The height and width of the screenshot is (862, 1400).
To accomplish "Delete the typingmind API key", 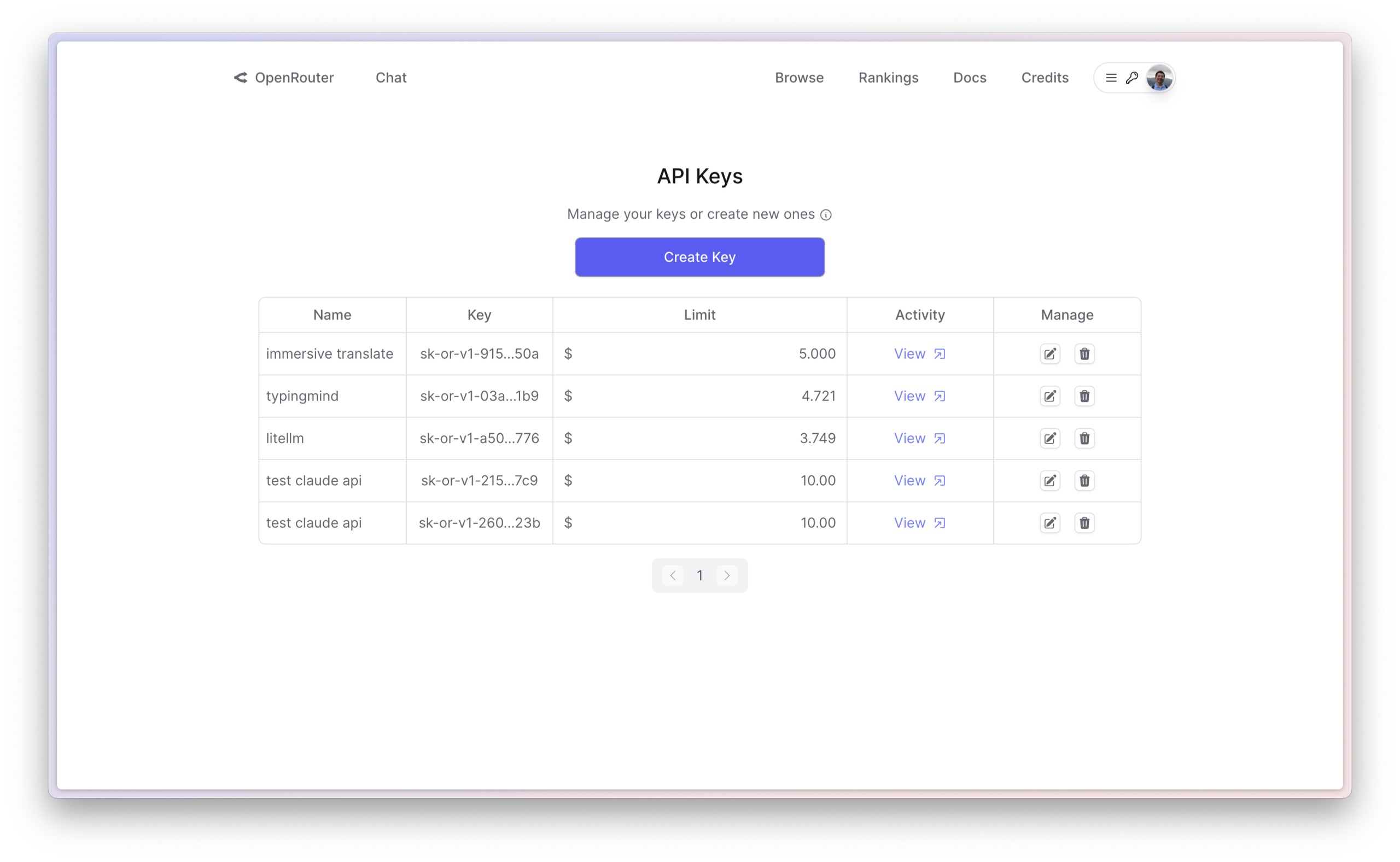I will [x=1084, y=395].
